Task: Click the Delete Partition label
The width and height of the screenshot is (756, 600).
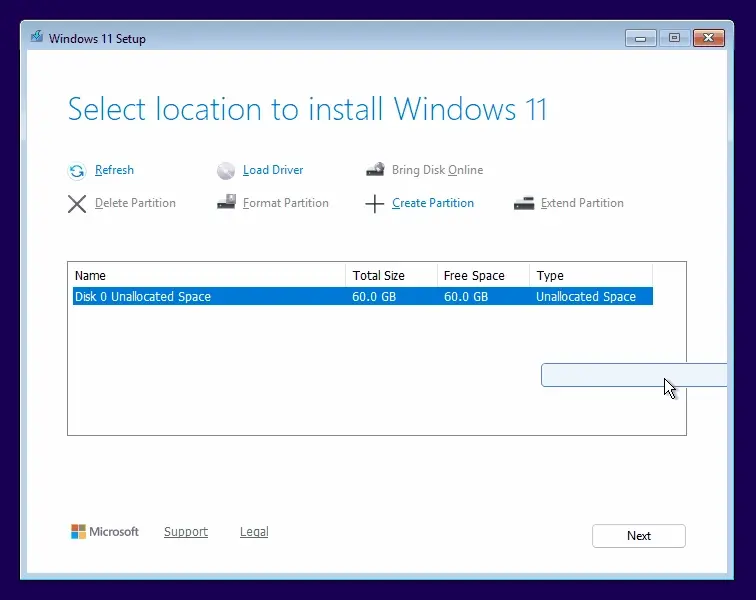Action: click(135, 203)
